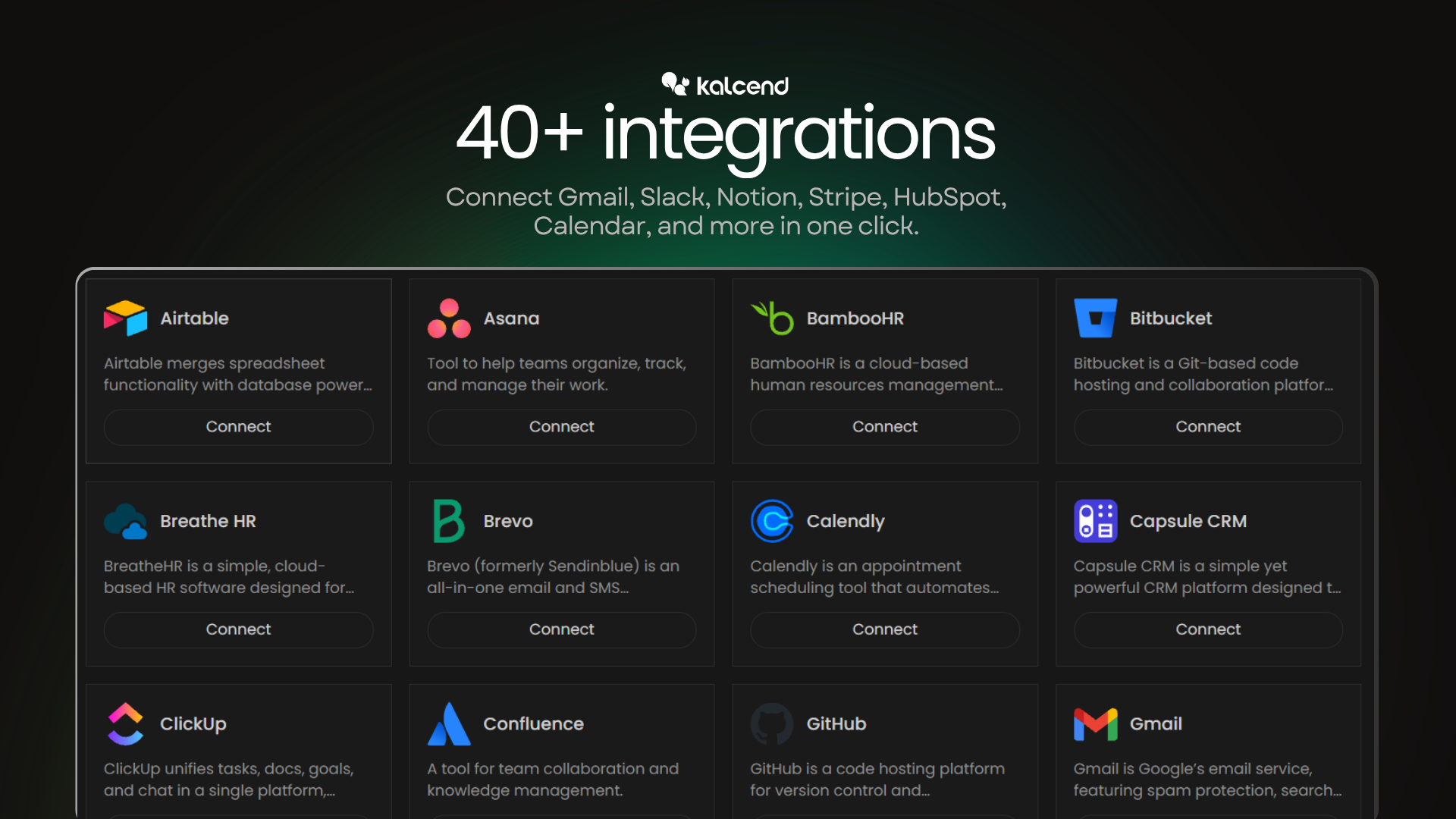This screenshot has height=819, width=1456.
Task: Click 'Capsule CRM is a simple yet' description
Action: (1207, 576)
